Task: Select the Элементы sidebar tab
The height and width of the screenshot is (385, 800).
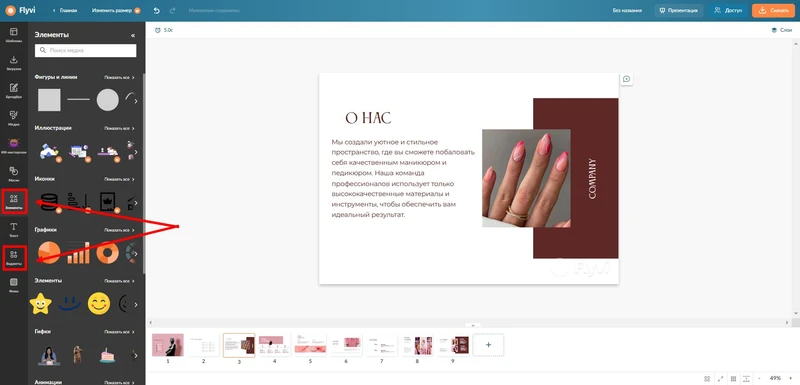Action: (14, 202)
